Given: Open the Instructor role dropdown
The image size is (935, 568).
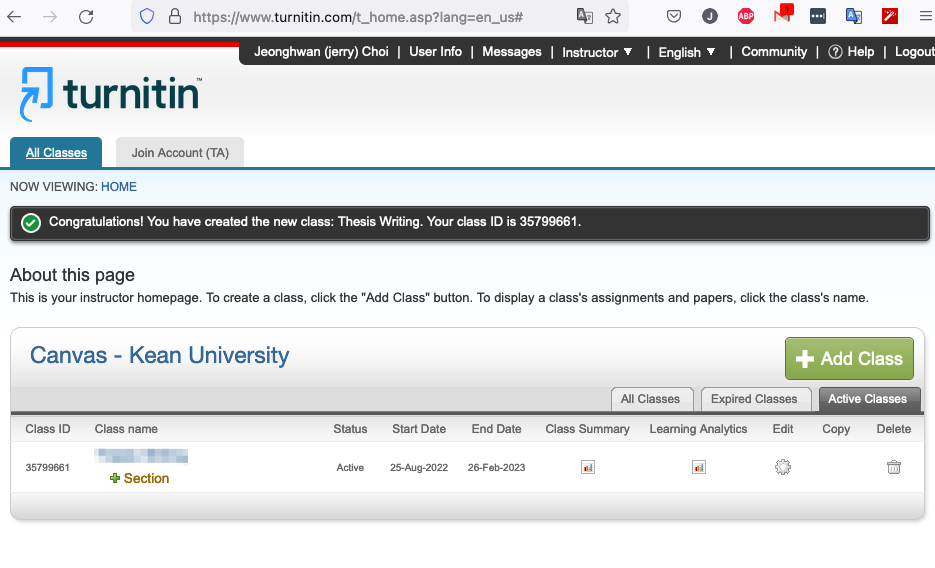Looking at the screenshot, I should (x=597, y=52).
